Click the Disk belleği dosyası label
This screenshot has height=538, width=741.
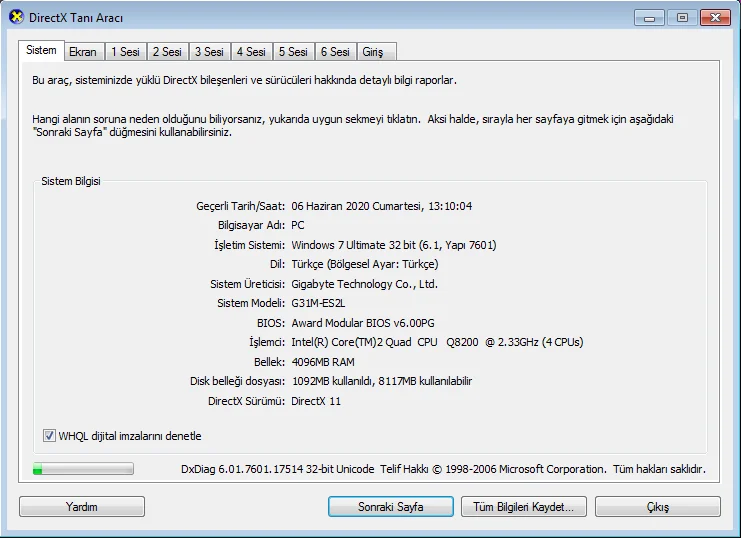(238, 381)
